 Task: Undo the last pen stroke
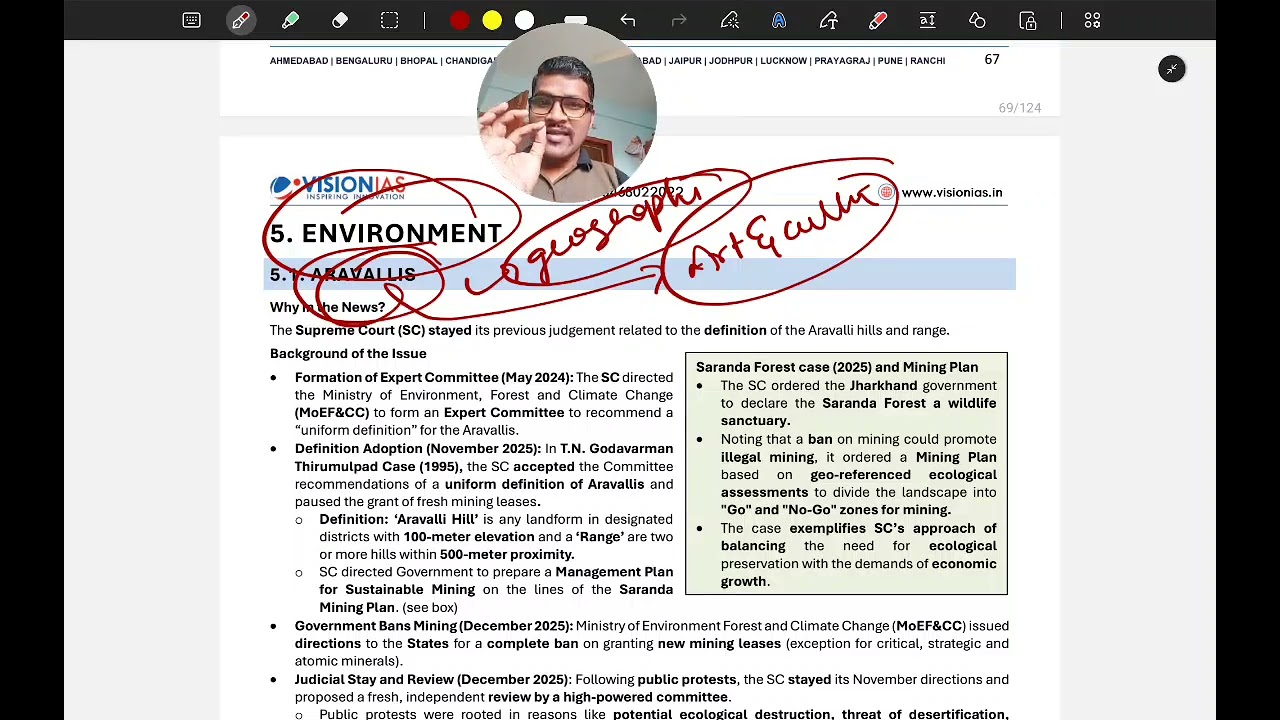pyautogui.click(x=627, y=20)
